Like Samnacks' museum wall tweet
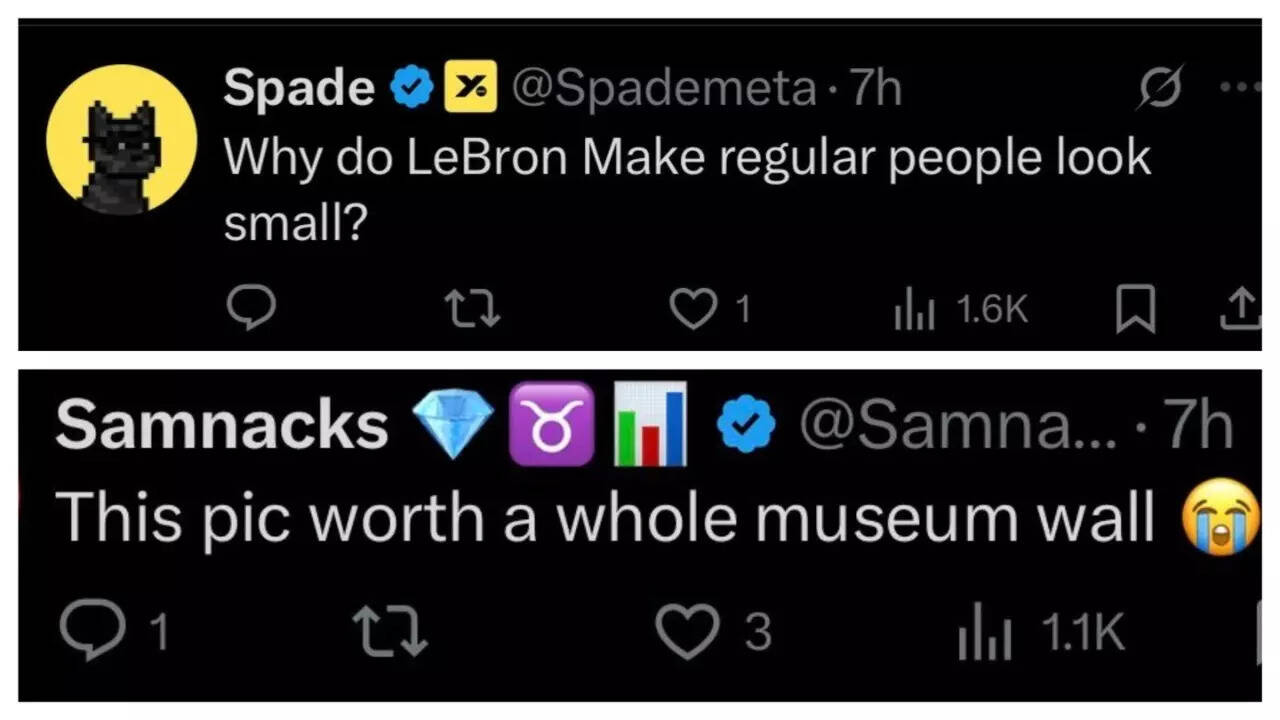The height and width of the screenshot is (720, 1280). 687,631
